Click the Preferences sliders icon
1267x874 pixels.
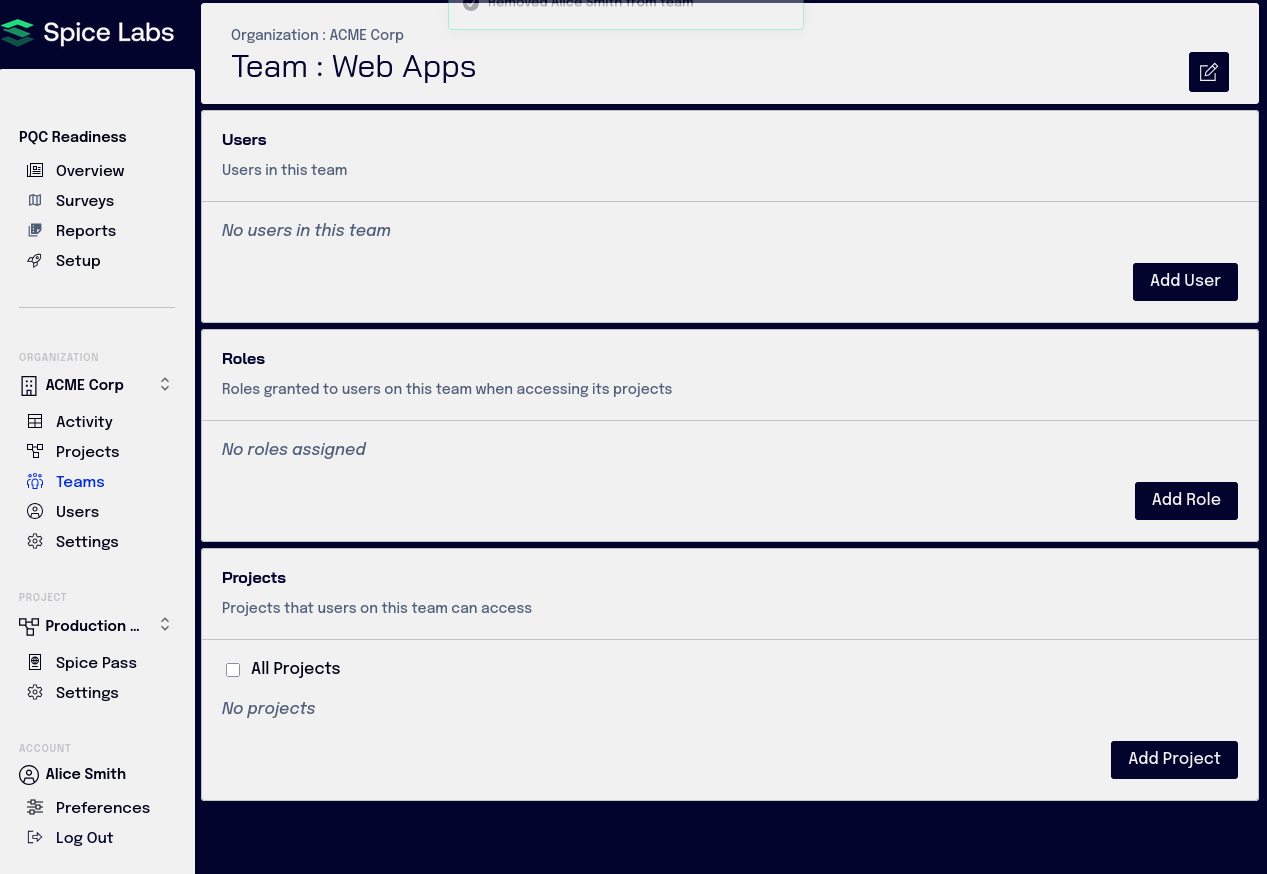pos(35,807)
